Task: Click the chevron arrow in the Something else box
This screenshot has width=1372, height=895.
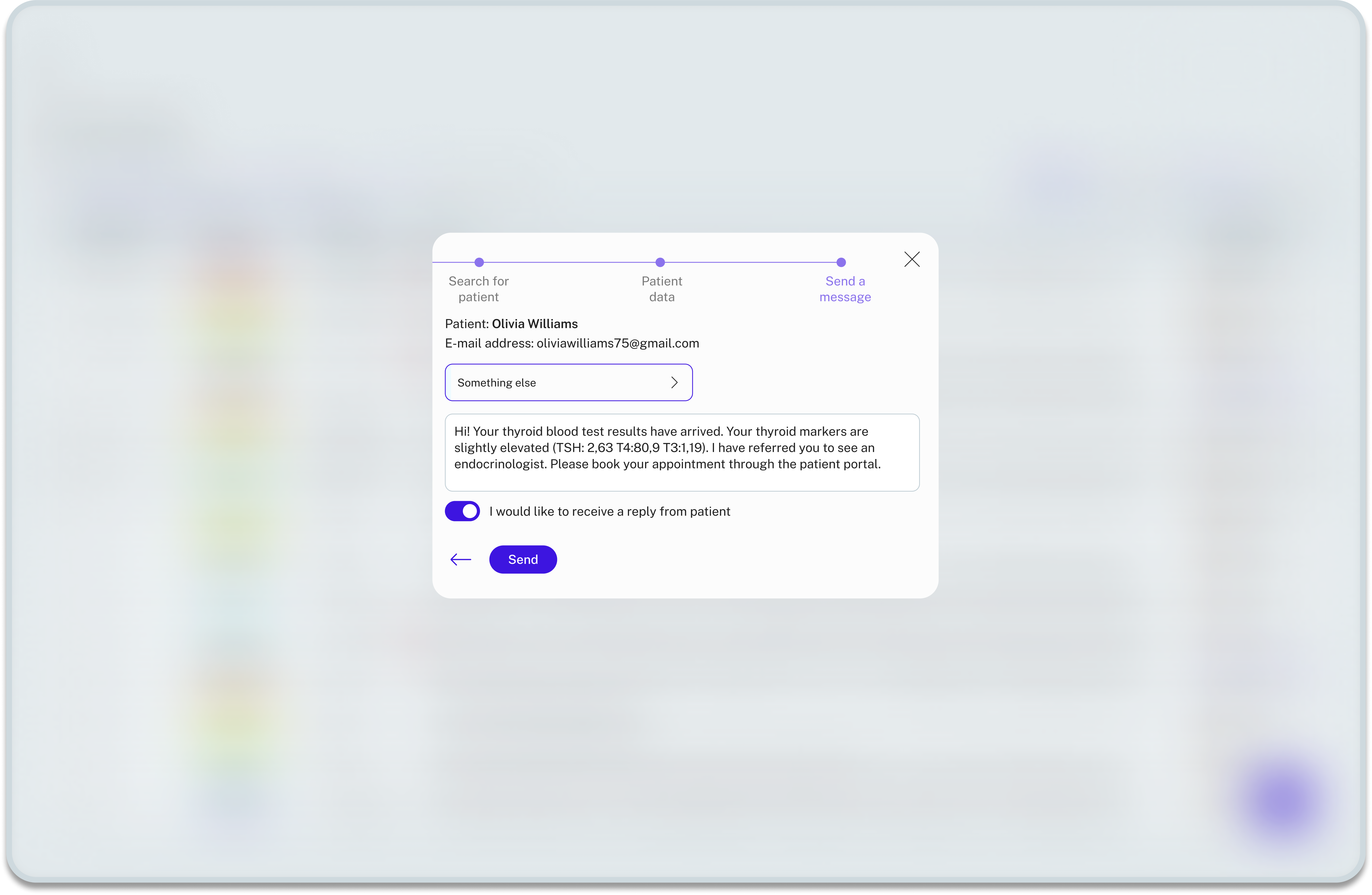Action: click(674, 383)
